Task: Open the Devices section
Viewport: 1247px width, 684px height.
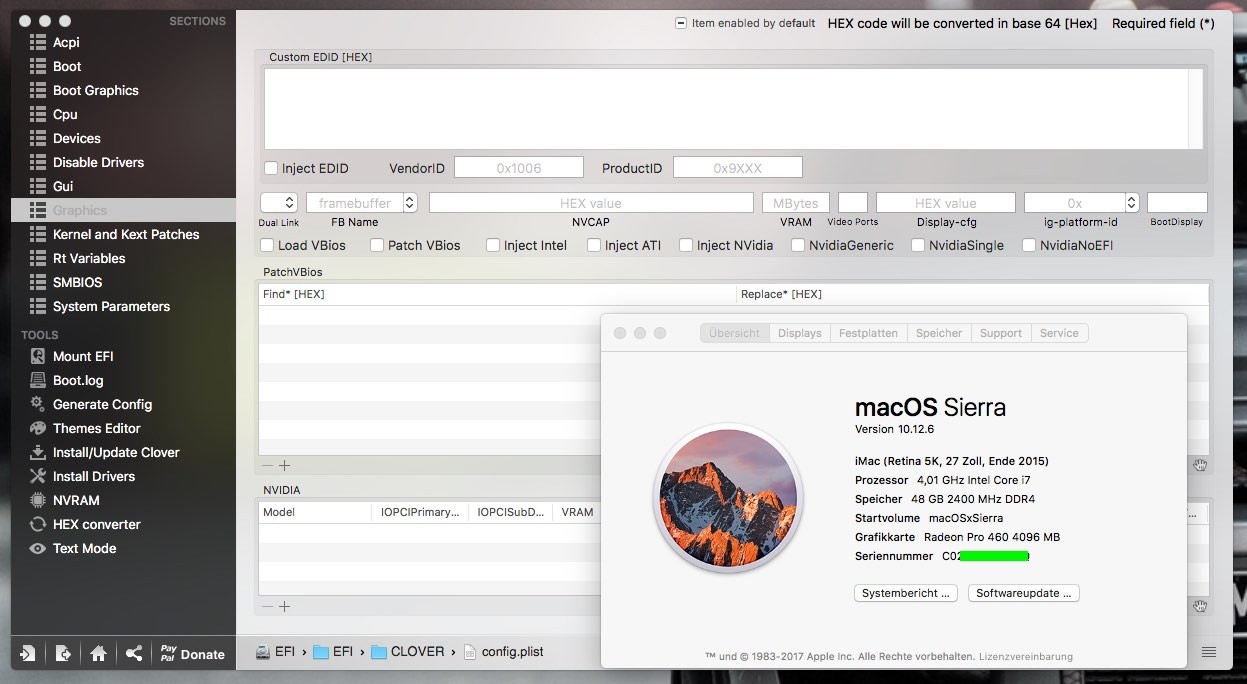Action: click(76, 138)
